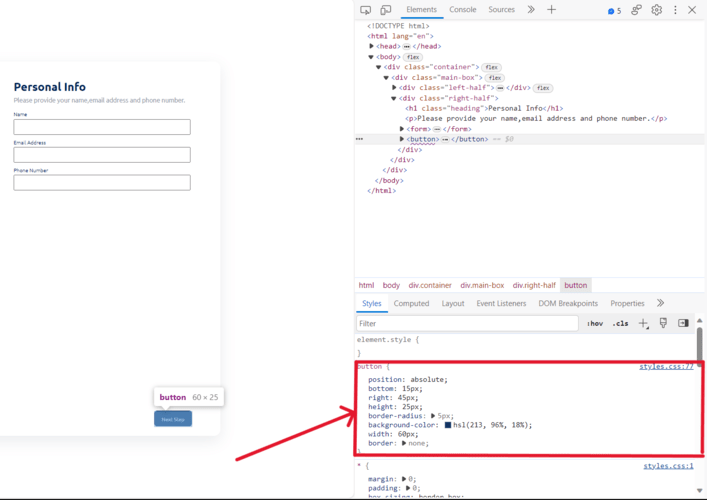This screenshot has height=500, width=707.
Task: Select div.main-box in breadcrumb
Action: (482, 285)
